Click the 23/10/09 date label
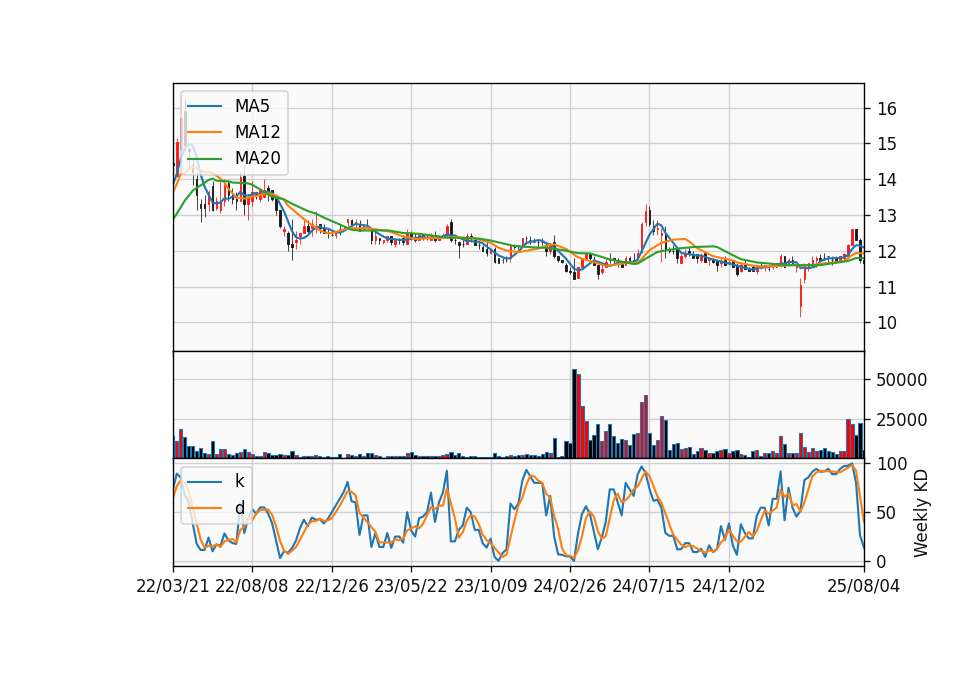The height and width of the screenshot is (690, 960). tap(490, 586)
